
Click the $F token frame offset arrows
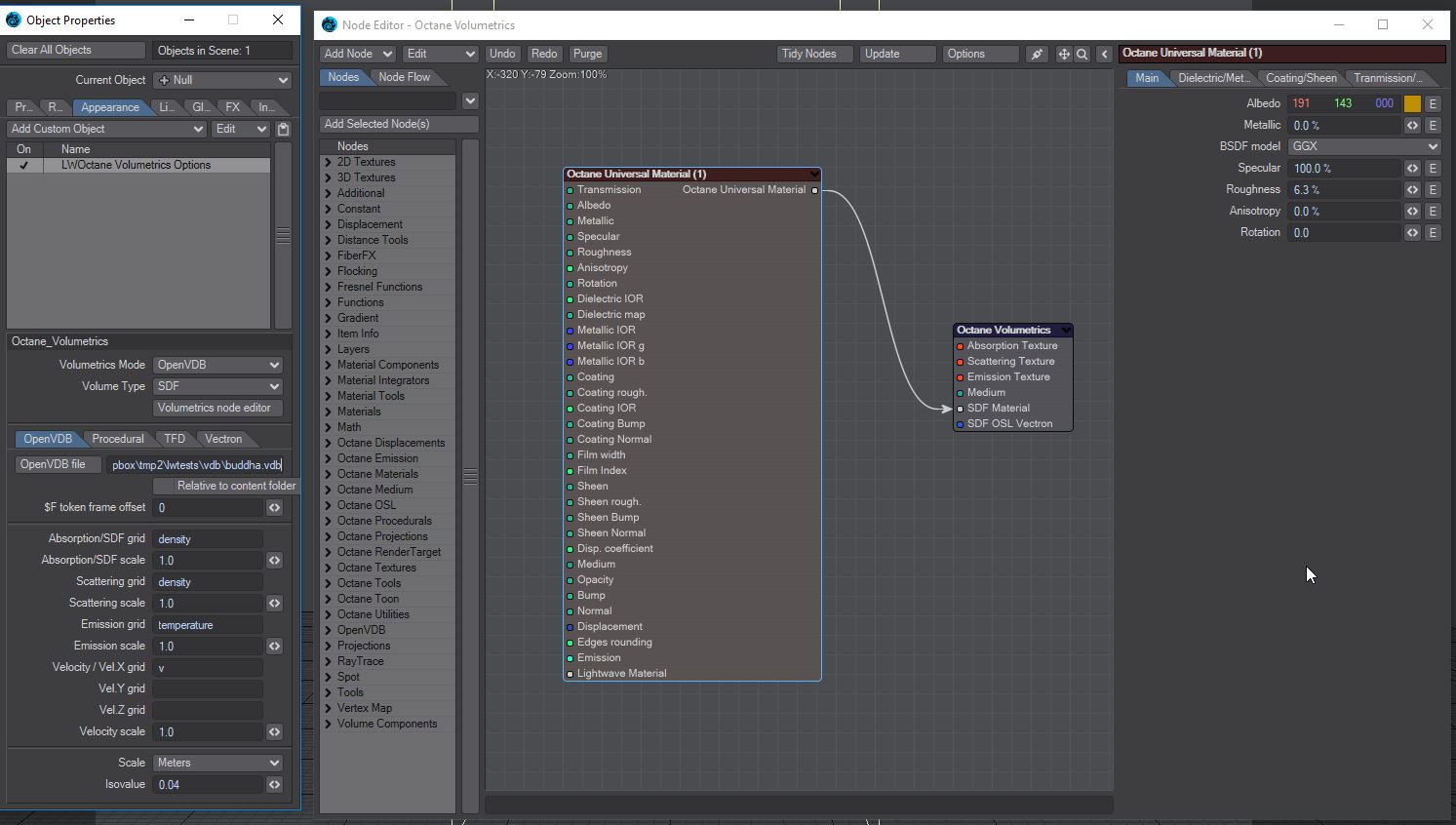tap(274, 507)
